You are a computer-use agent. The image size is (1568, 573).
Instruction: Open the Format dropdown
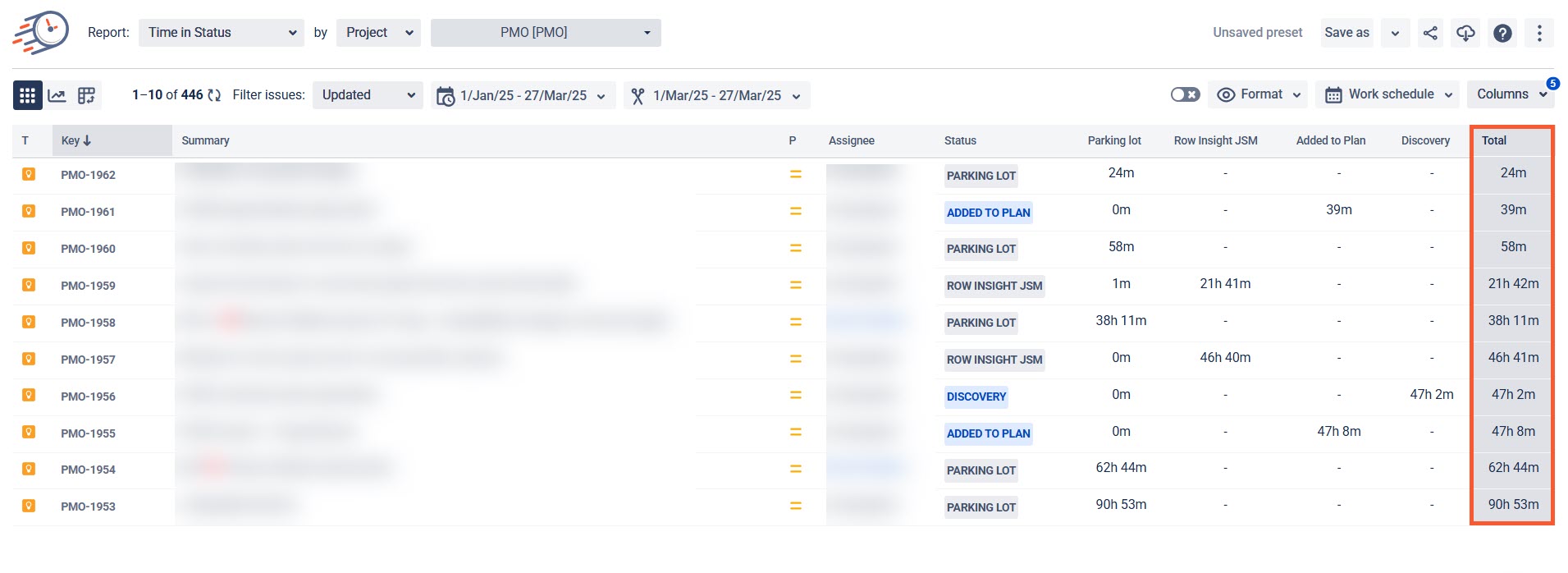point(1259,94)
